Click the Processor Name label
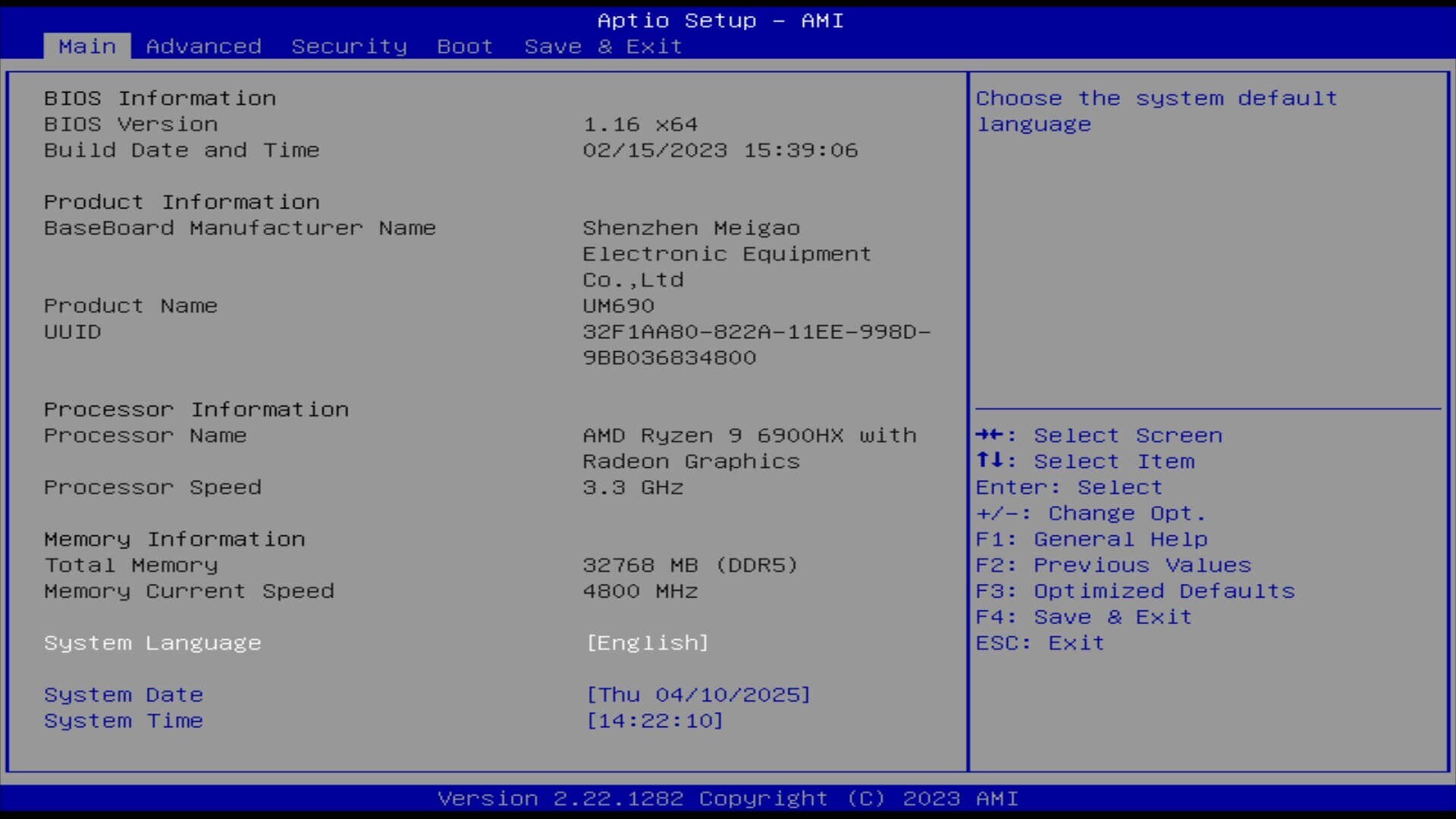Screen dimensions: 1456x819 pyautogui.click(x=146, y=435)
